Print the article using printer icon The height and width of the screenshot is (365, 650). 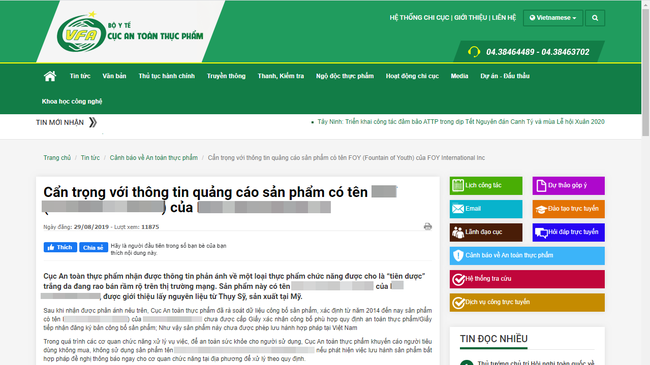(x=428, y=226)
